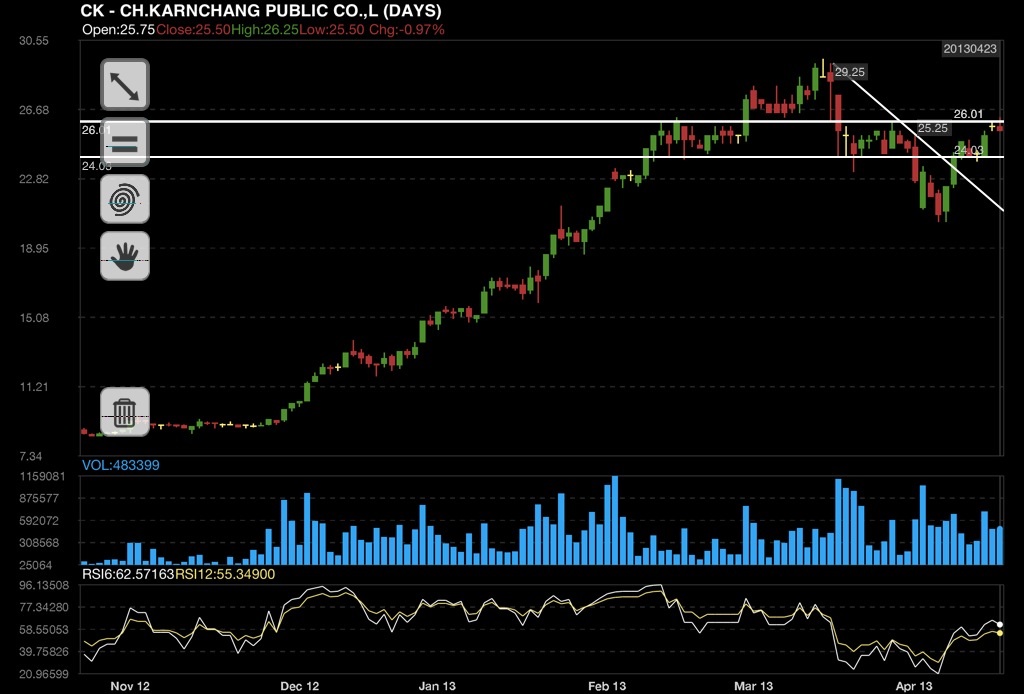The height and width of the screenshot is (694, 1024).
Task: Click the RSI6:62.57163 indicator label
Action: (x=128, y=574)
